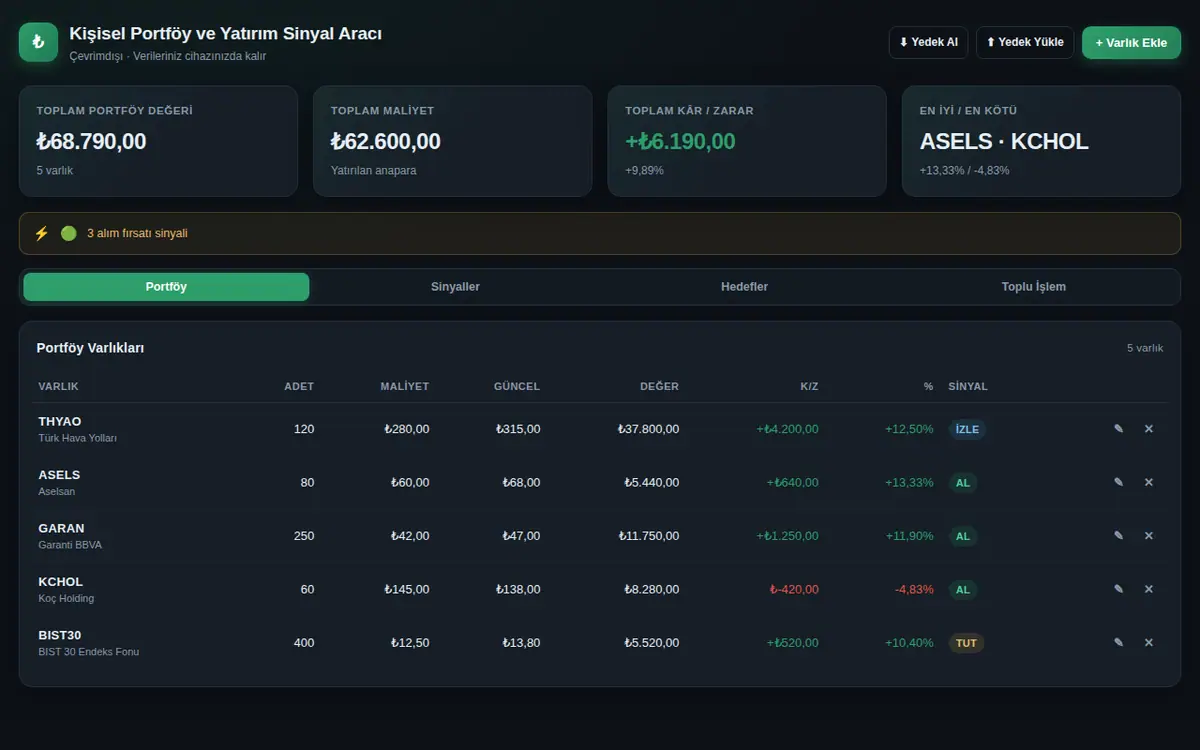Edit the THYAO row with pencil icon

(1118, 429)
